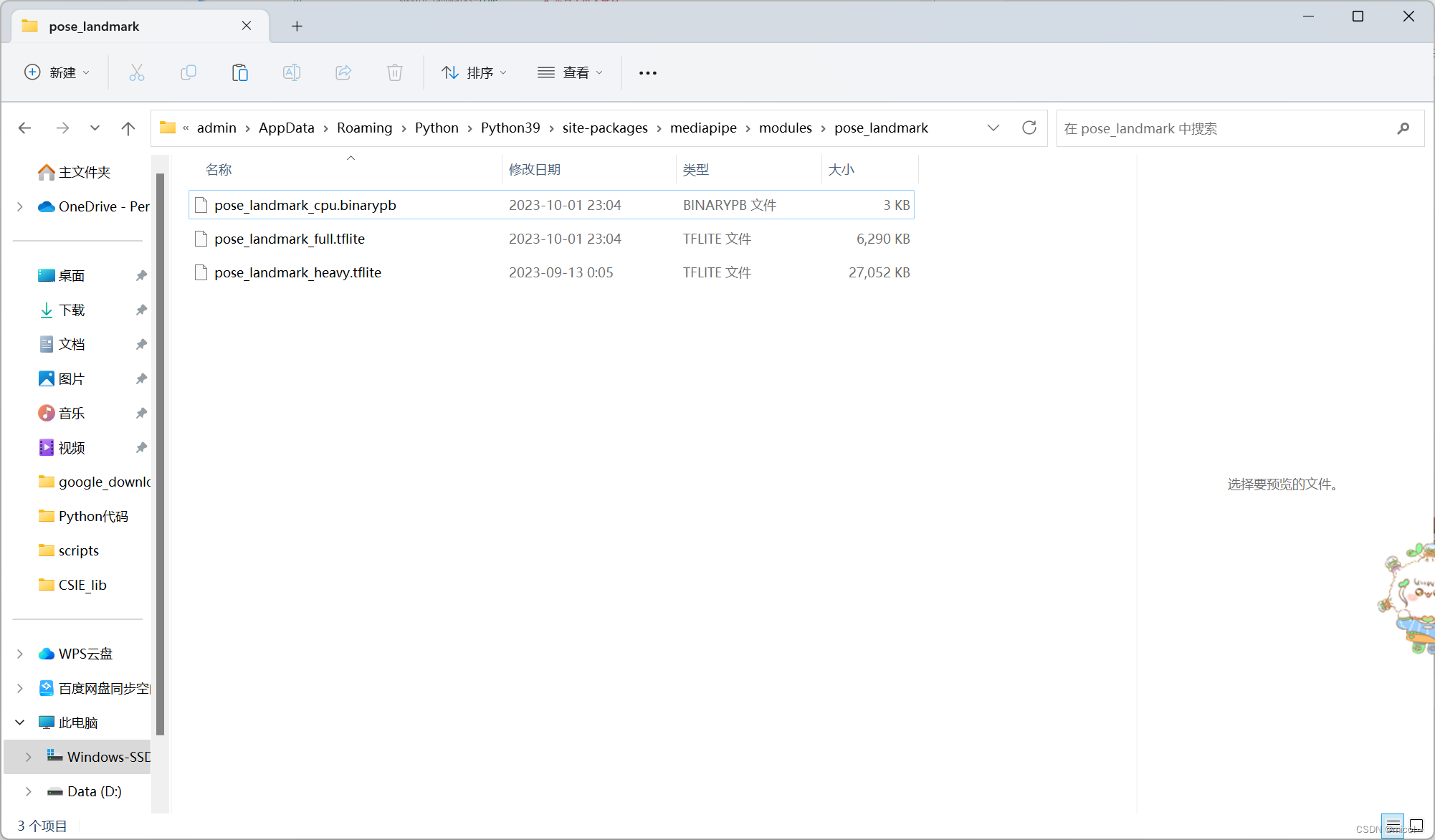Unpin the 桌面 quick access pin

pos(141,275)
